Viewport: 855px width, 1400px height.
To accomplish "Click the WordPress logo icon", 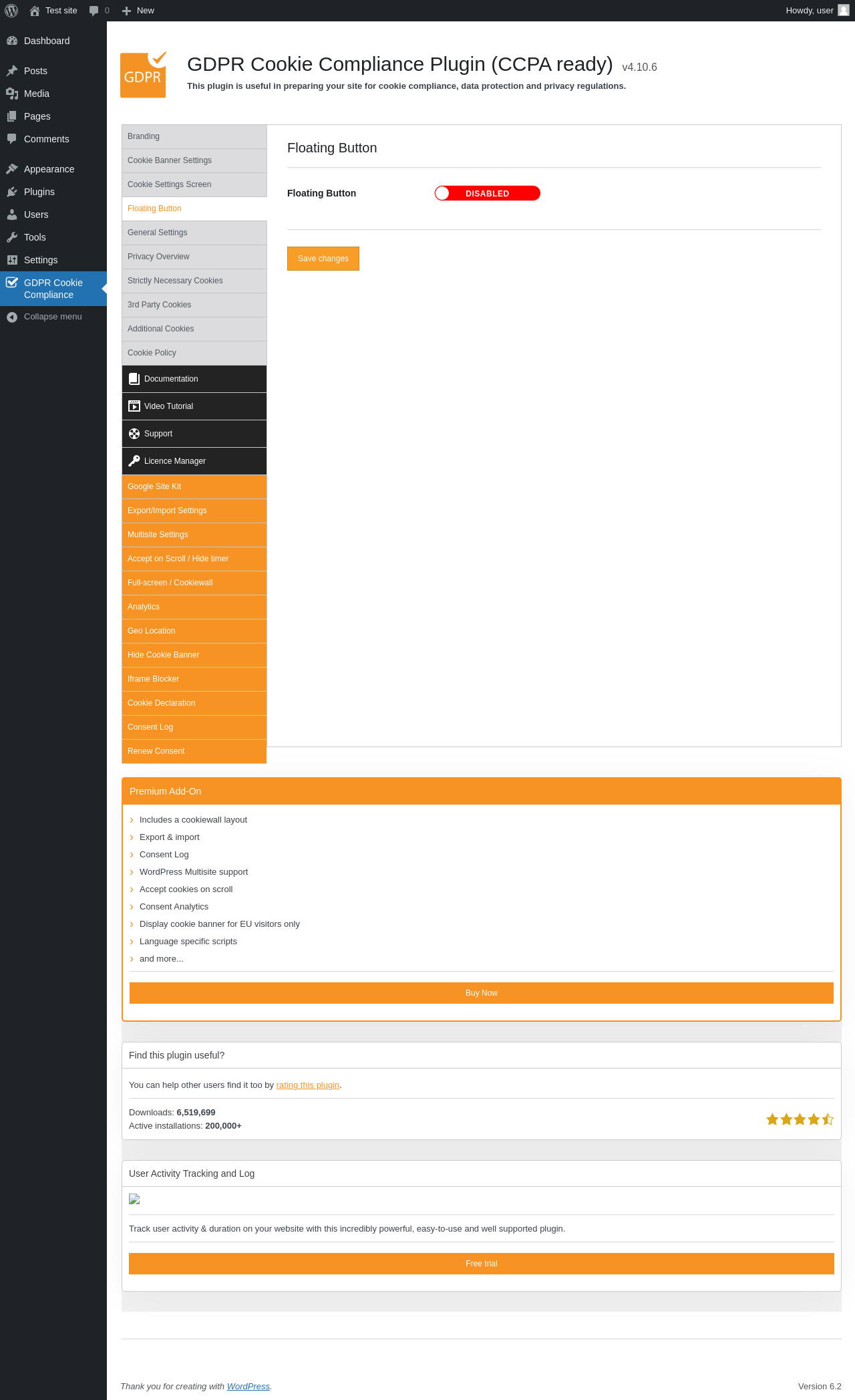I will coord(11,11).
